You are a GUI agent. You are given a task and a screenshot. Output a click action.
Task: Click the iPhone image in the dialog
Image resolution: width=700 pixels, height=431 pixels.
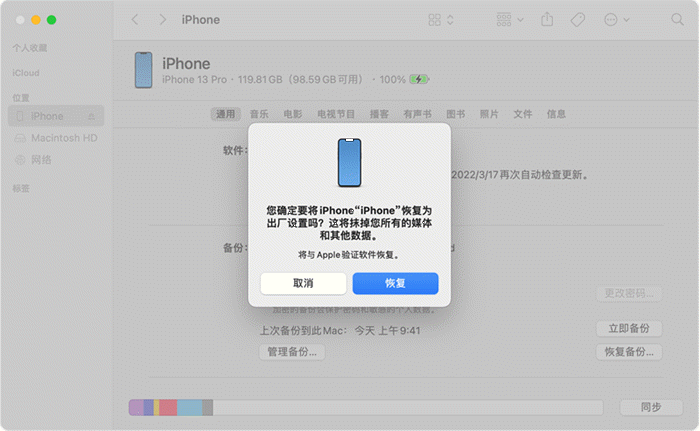pyautogui.click(x=349, y=162)
